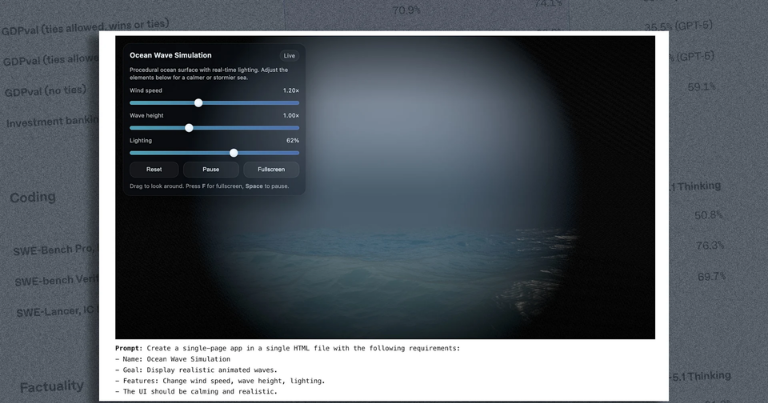This screenshot has width=768, height=403.
Task: Click the Live status badge
Action: [x=289, y=56]
